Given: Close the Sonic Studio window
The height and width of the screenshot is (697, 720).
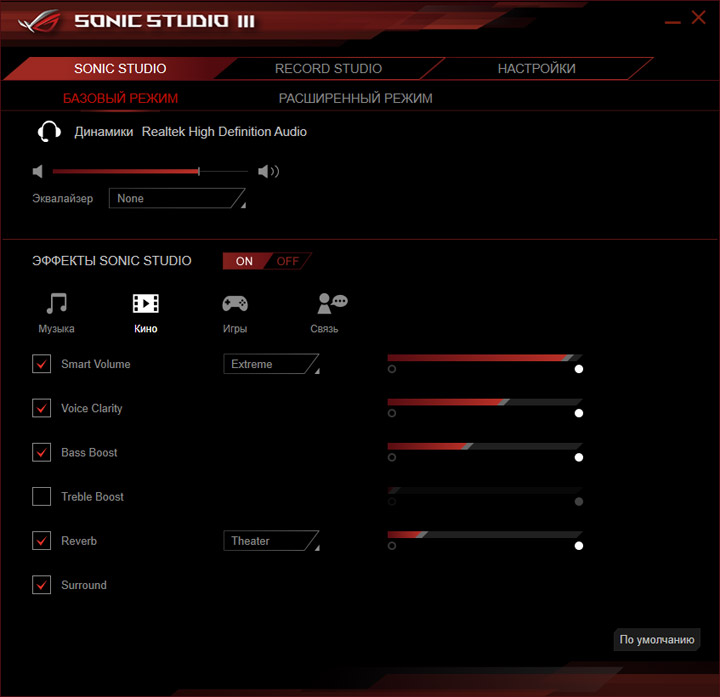Looking at the screenshot, I should pos(698,18).
